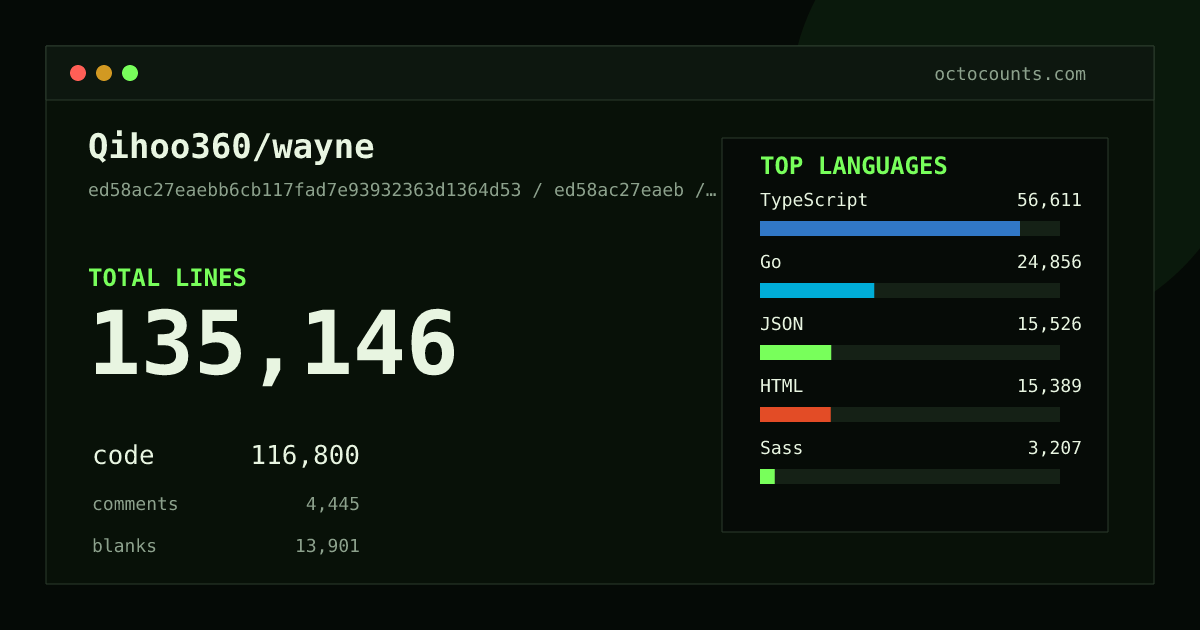Click the 15,526 JSON count
Viewport: 1200px width, 630px height.
coord(1049,324)
